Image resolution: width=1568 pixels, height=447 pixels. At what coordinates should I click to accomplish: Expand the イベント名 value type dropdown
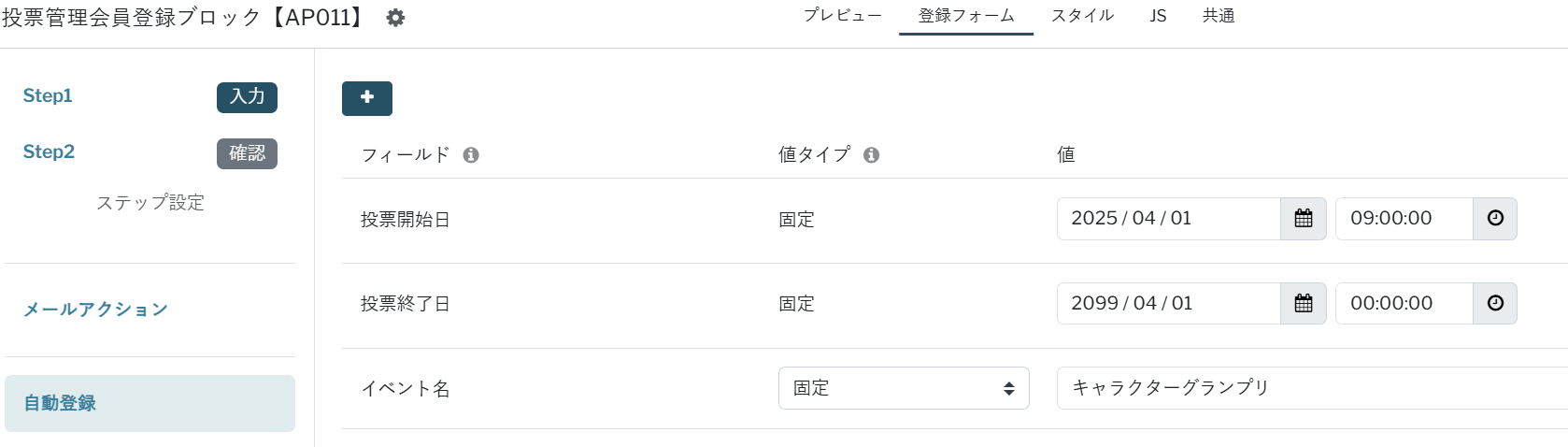tap(903, 388)
